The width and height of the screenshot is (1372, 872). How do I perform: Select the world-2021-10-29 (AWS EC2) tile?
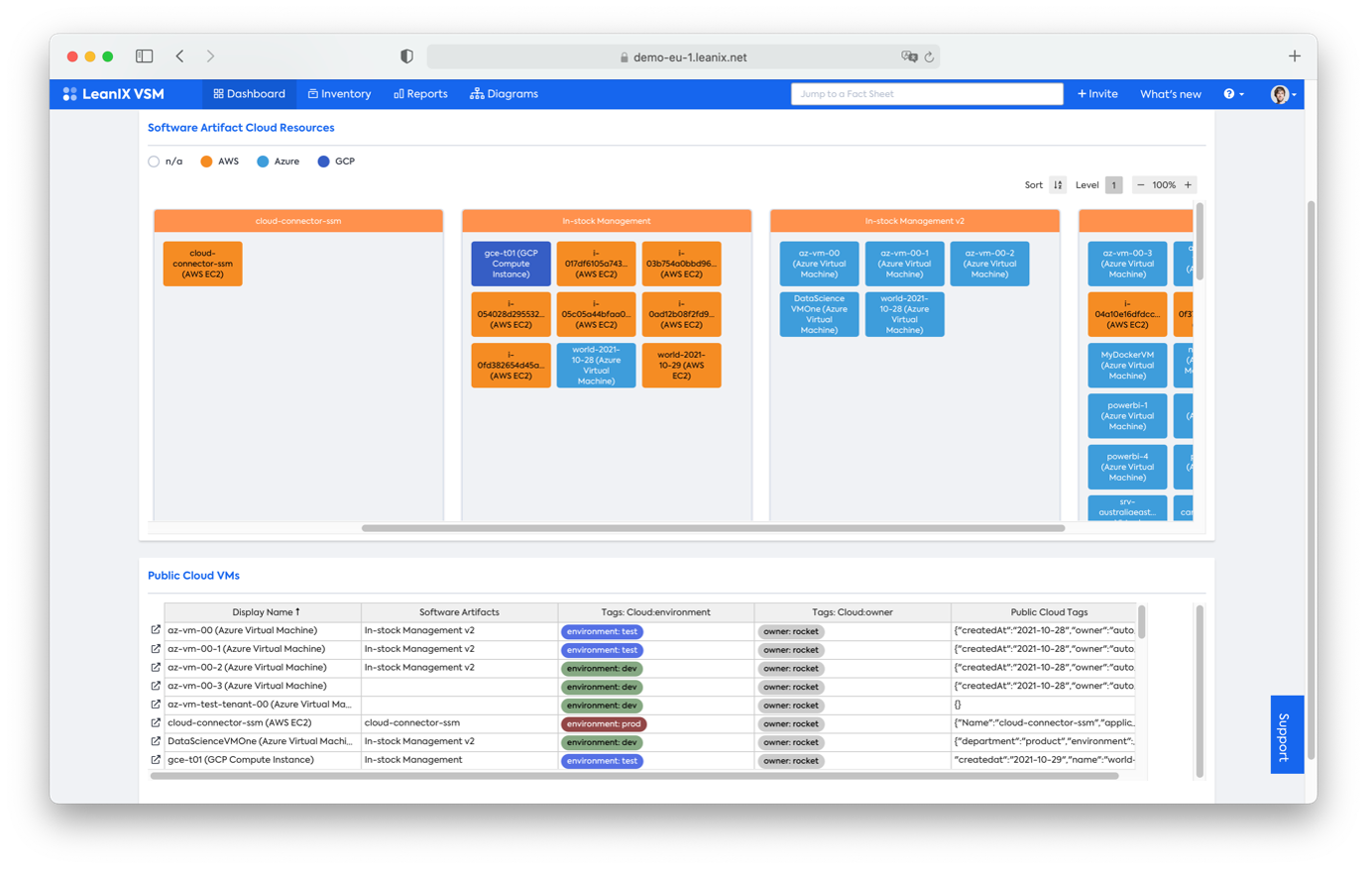681,365
